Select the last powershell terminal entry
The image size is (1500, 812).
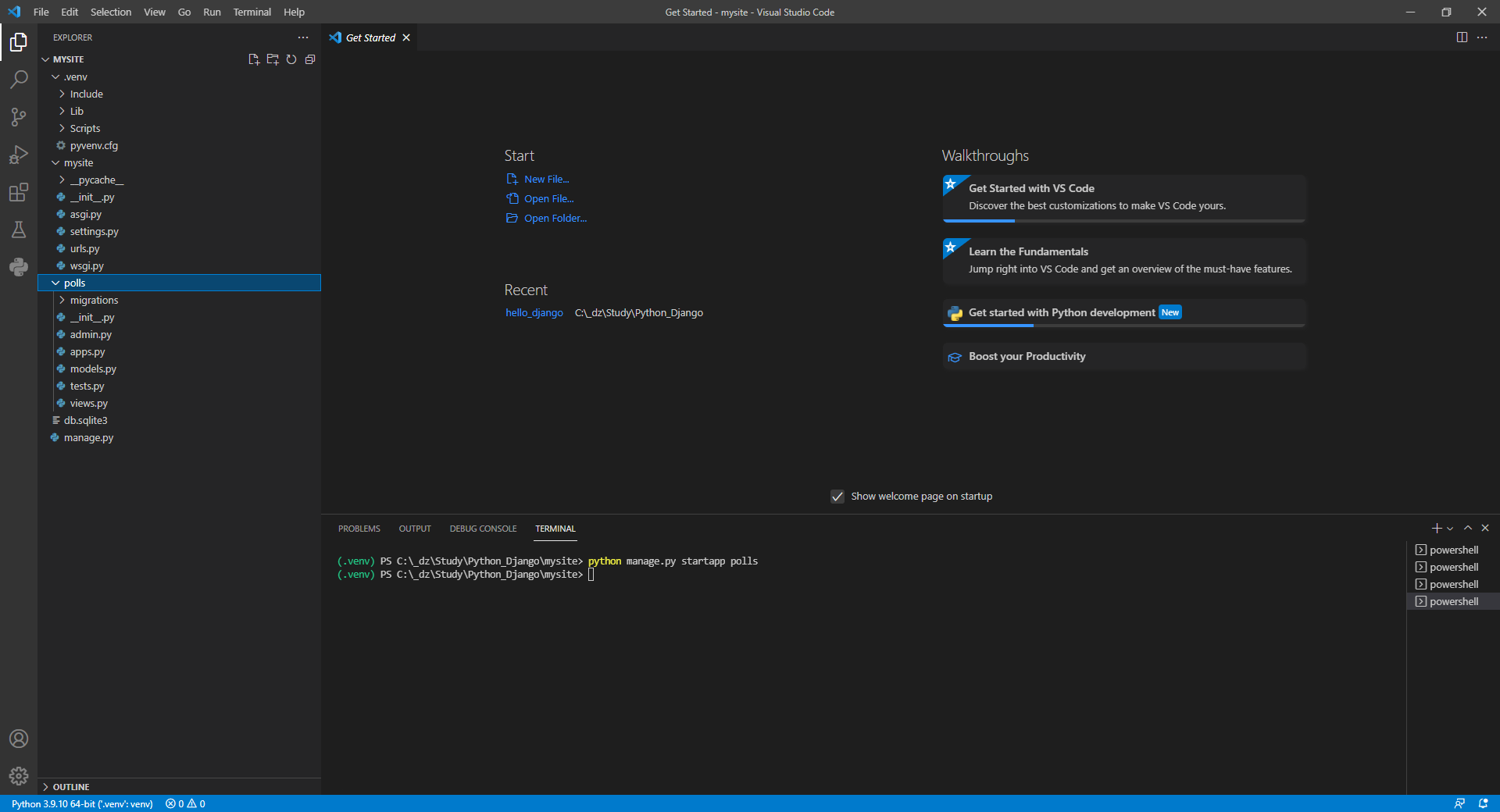[x=1452, y=601]
